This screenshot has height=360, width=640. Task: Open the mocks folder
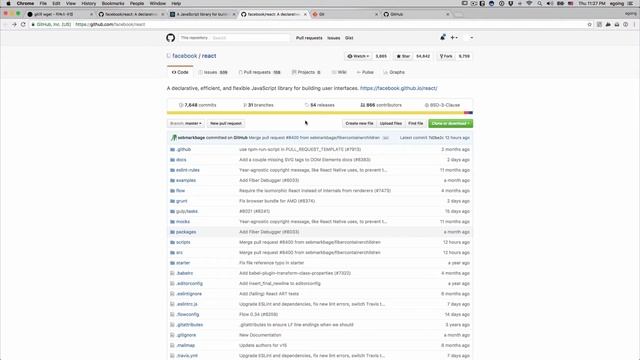182,221
